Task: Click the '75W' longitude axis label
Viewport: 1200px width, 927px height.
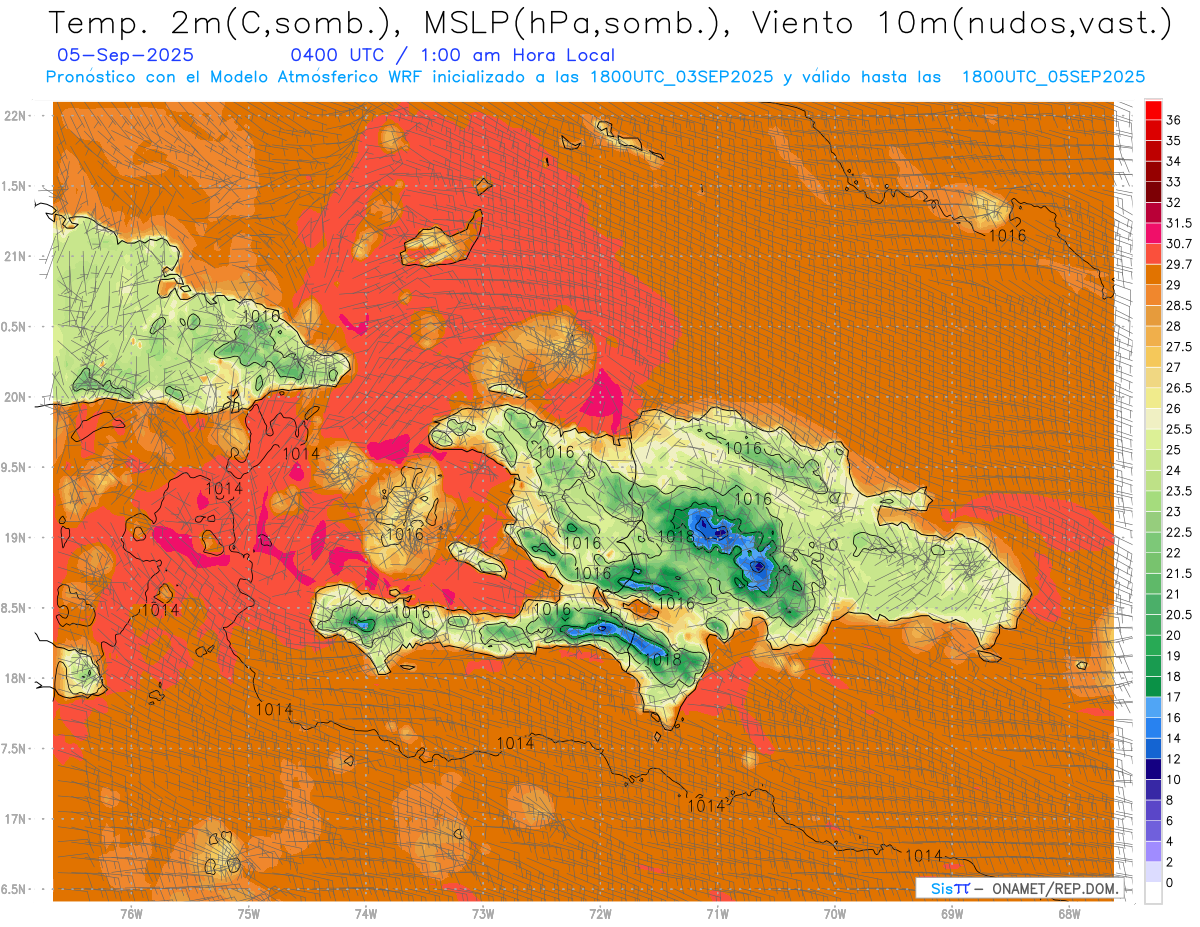Action: pyautogui.click(x=248, y=913)
